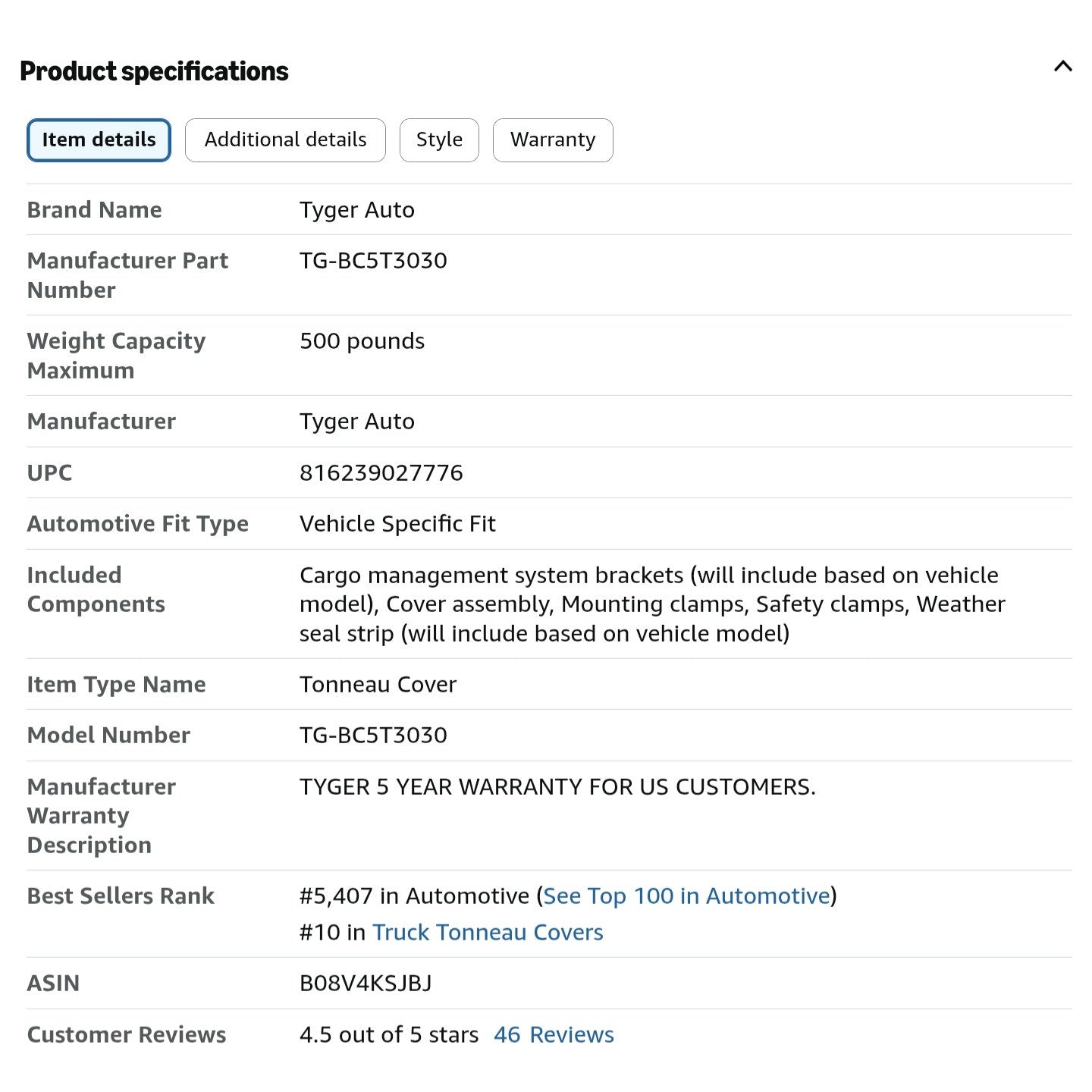The image size is (1092, 1092).
Task: Select the Item details tab
Action: tap(99, 140)
